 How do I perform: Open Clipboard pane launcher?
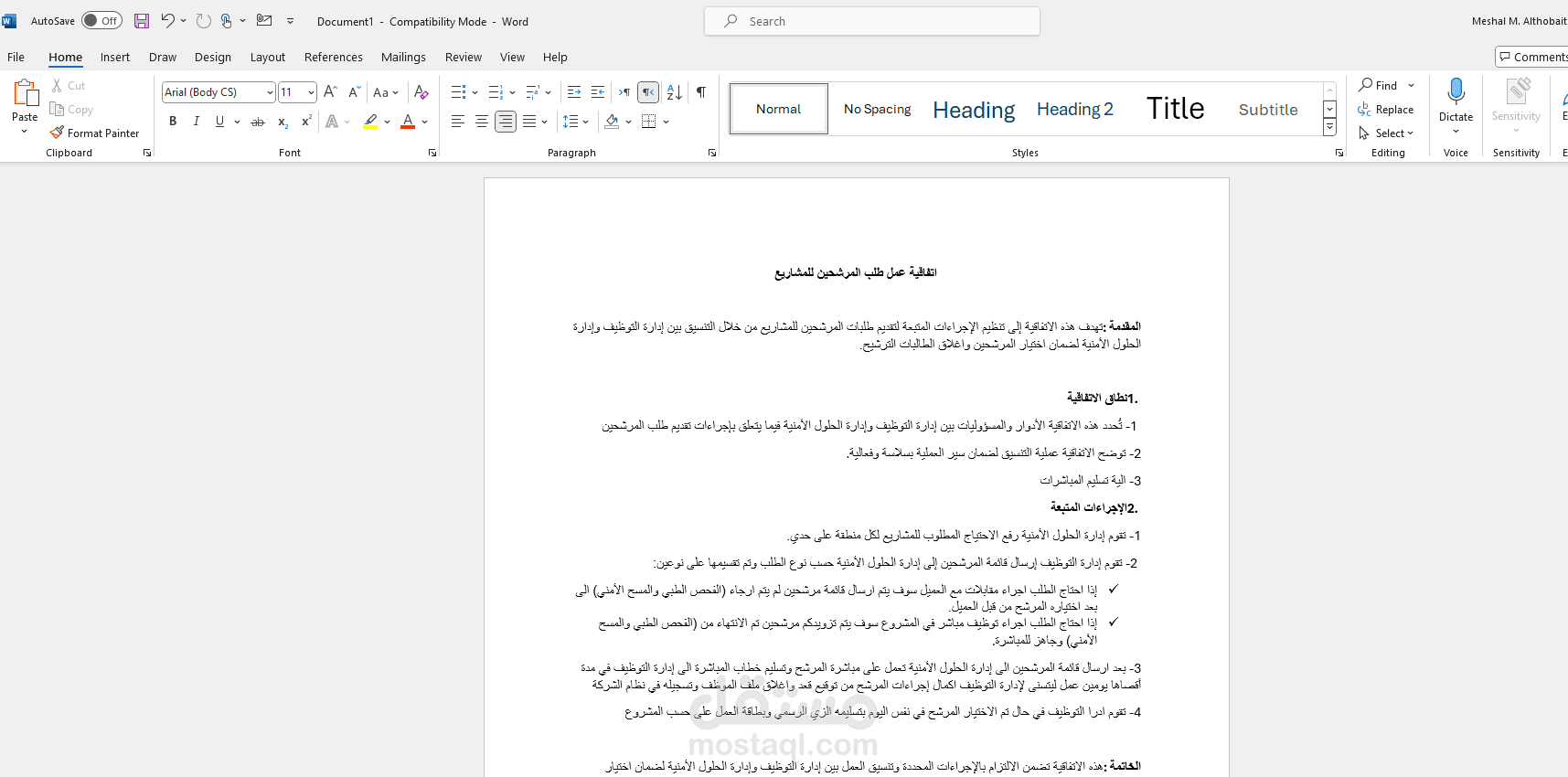point(147,153)
